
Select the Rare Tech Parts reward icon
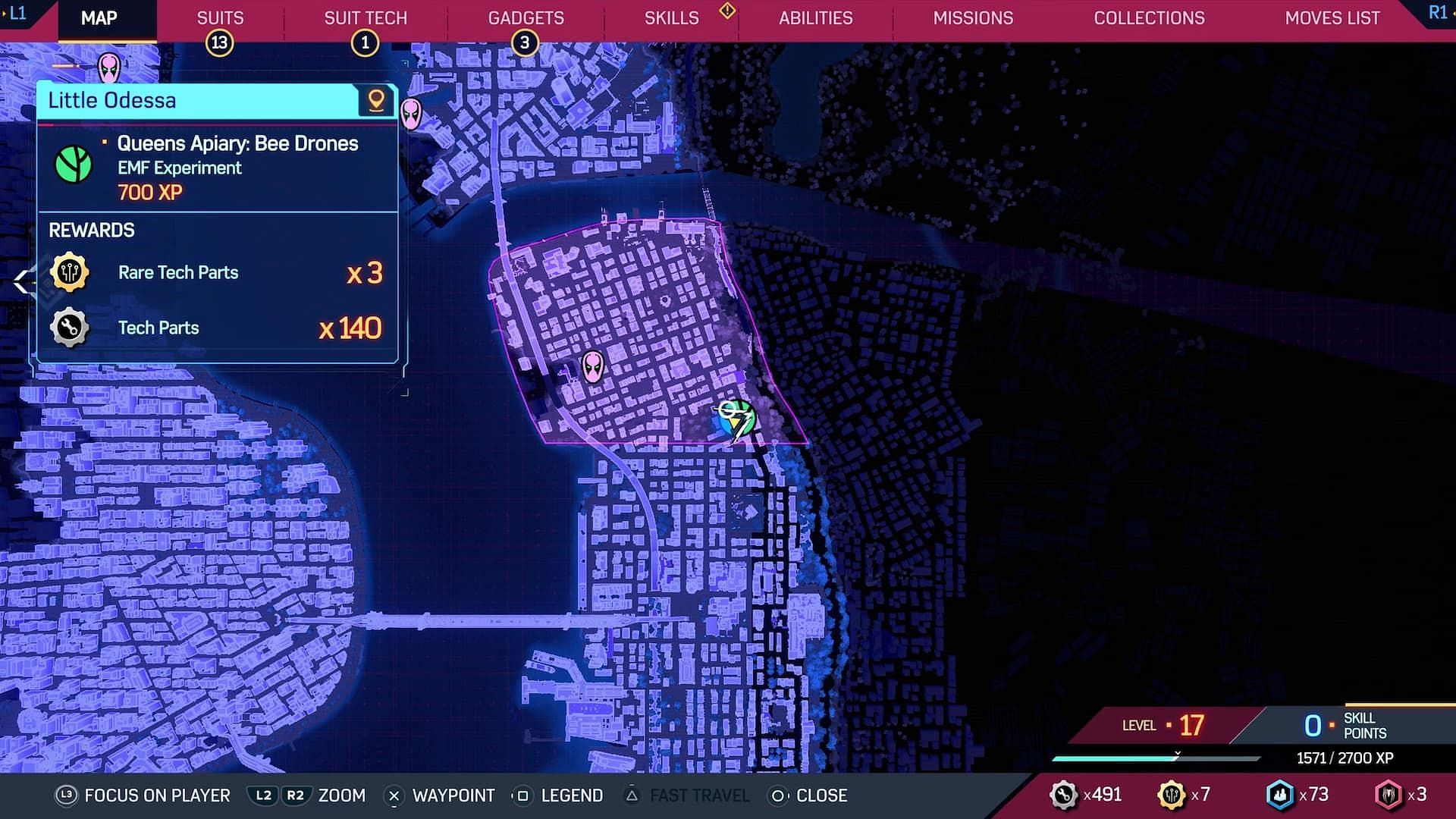click(x=69, y=273)
